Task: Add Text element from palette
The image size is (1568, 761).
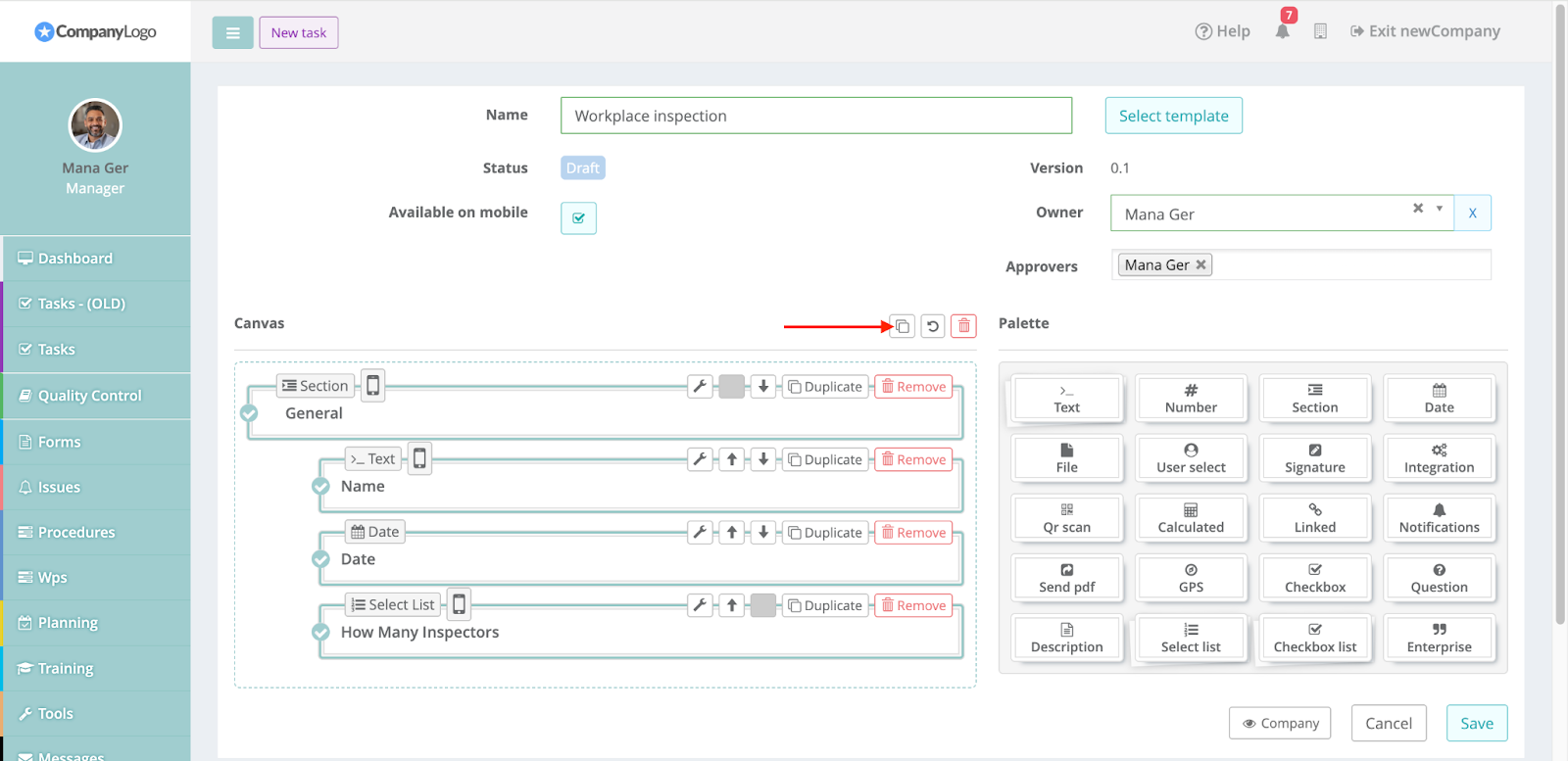Action: coord(1066,399)
